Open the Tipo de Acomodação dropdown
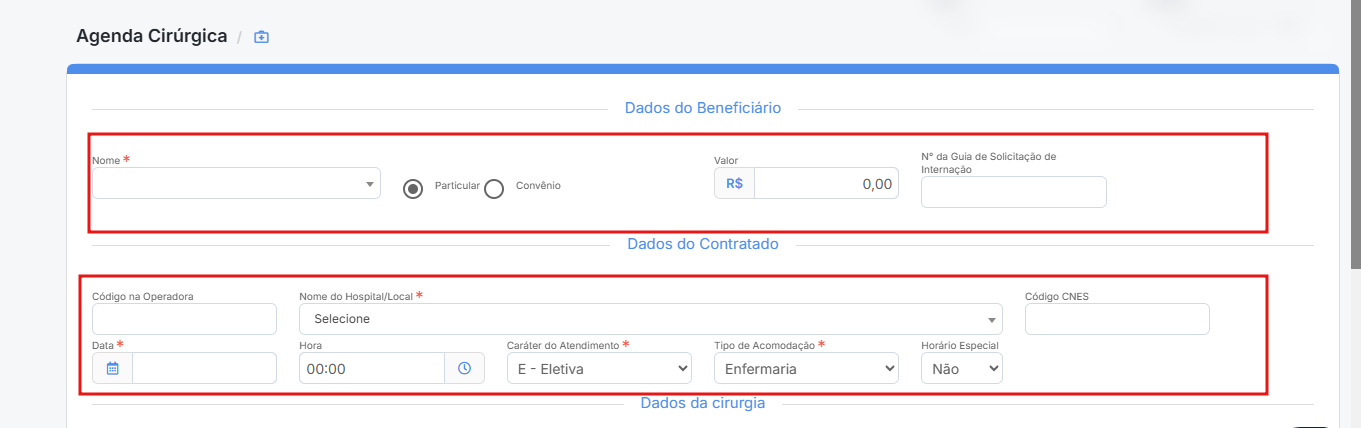The width and height of the screenshot is (1361, 428). coord(806,368)
